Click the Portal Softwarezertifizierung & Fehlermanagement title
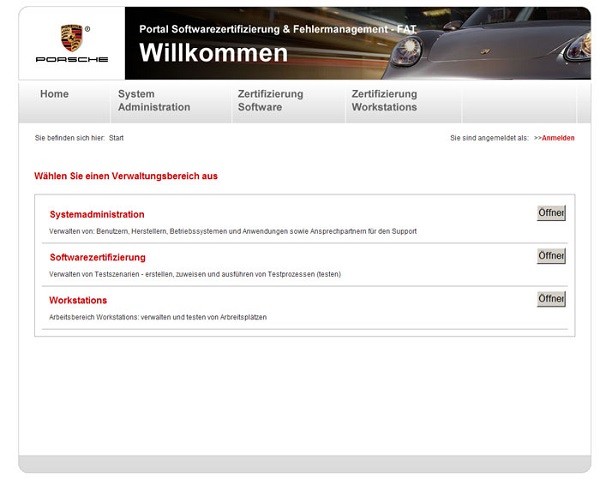 277,29
